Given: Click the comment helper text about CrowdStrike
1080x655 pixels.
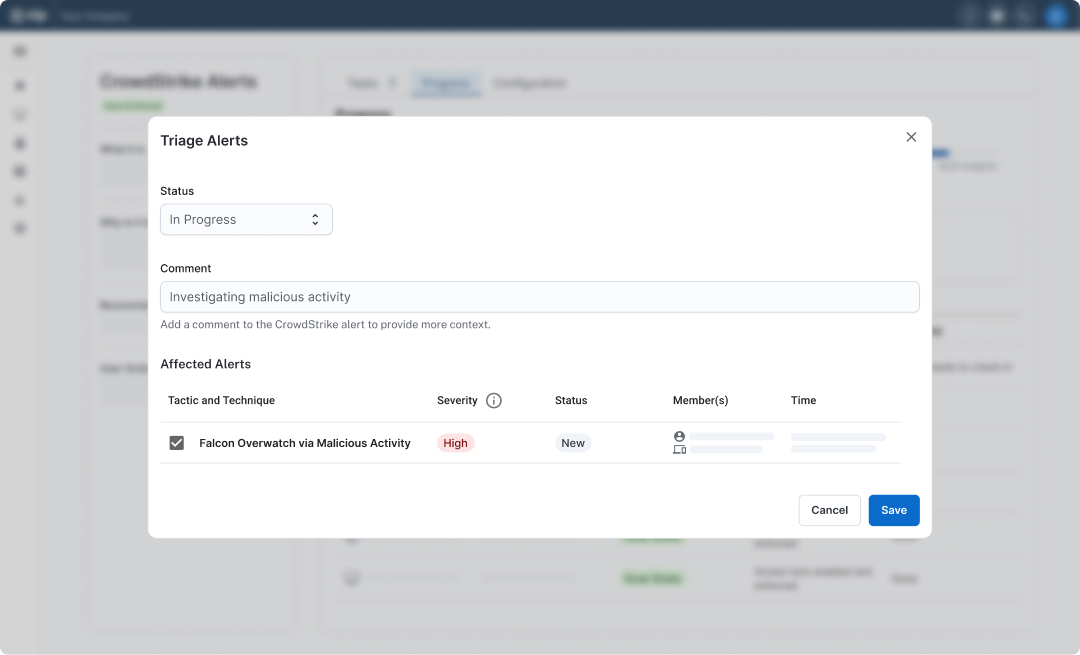Looking at the screenshot, I should pyautogui.click(x=325, y=324).
